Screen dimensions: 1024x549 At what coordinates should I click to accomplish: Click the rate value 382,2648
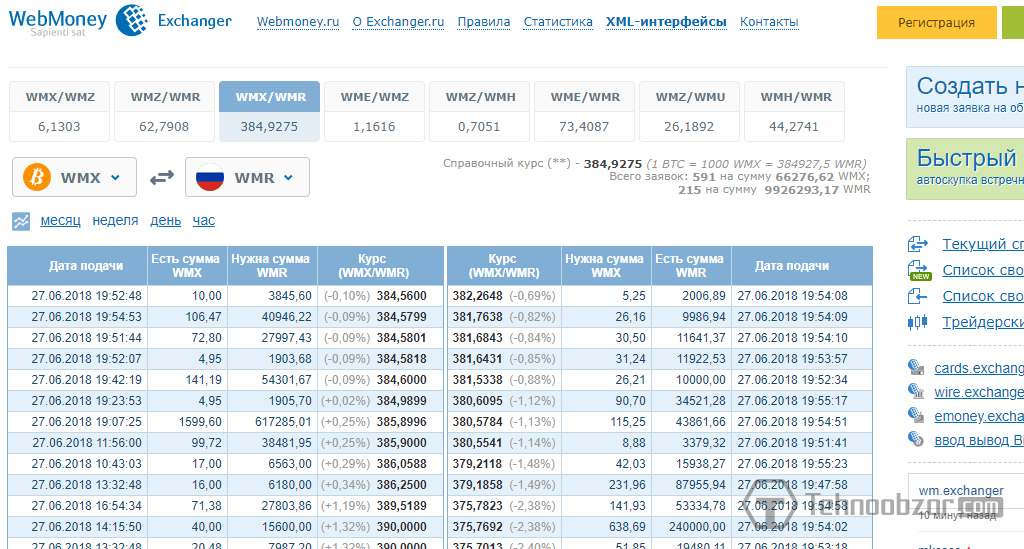click(x=477, y=296)
